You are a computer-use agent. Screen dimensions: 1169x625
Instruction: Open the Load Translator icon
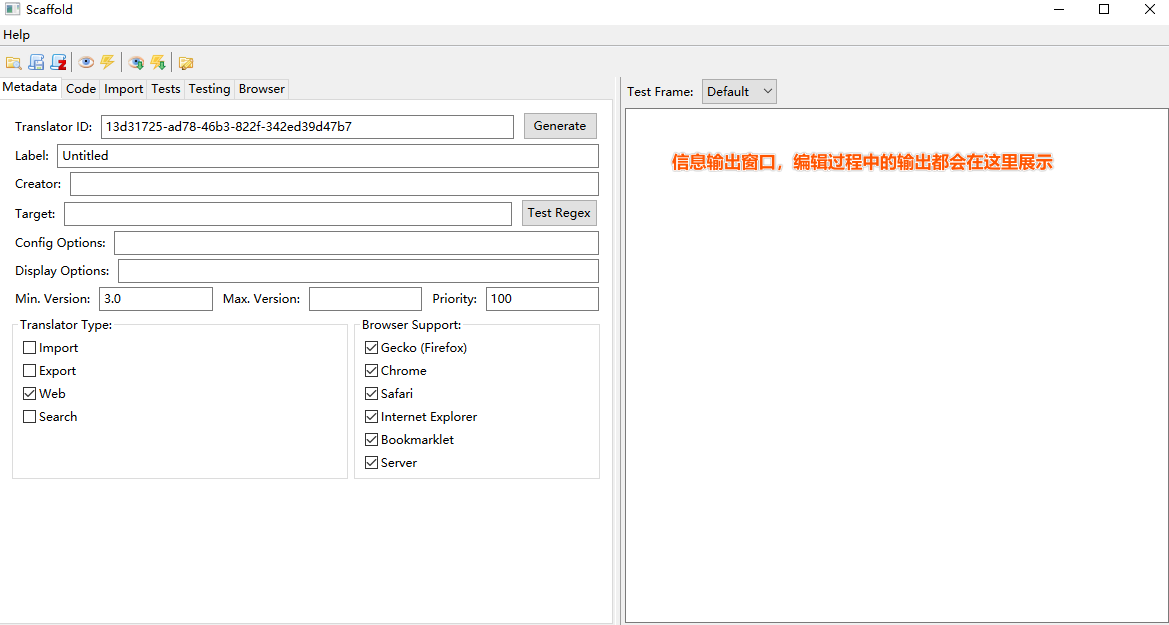14,62
